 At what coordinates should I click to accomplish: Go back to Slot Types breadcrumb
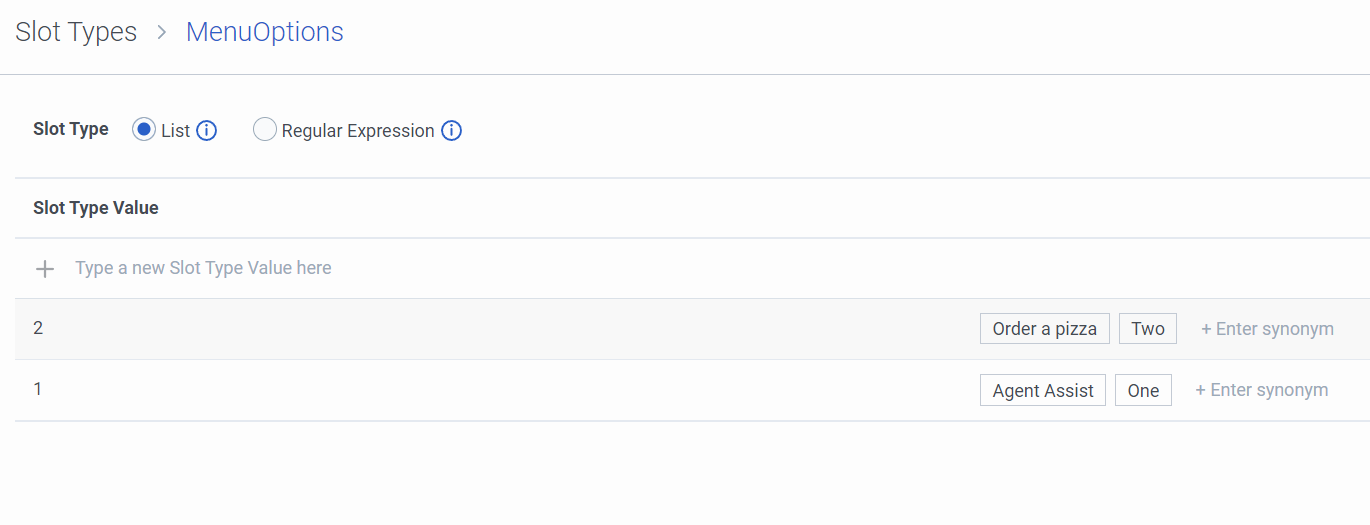click(x=76, y=32)
